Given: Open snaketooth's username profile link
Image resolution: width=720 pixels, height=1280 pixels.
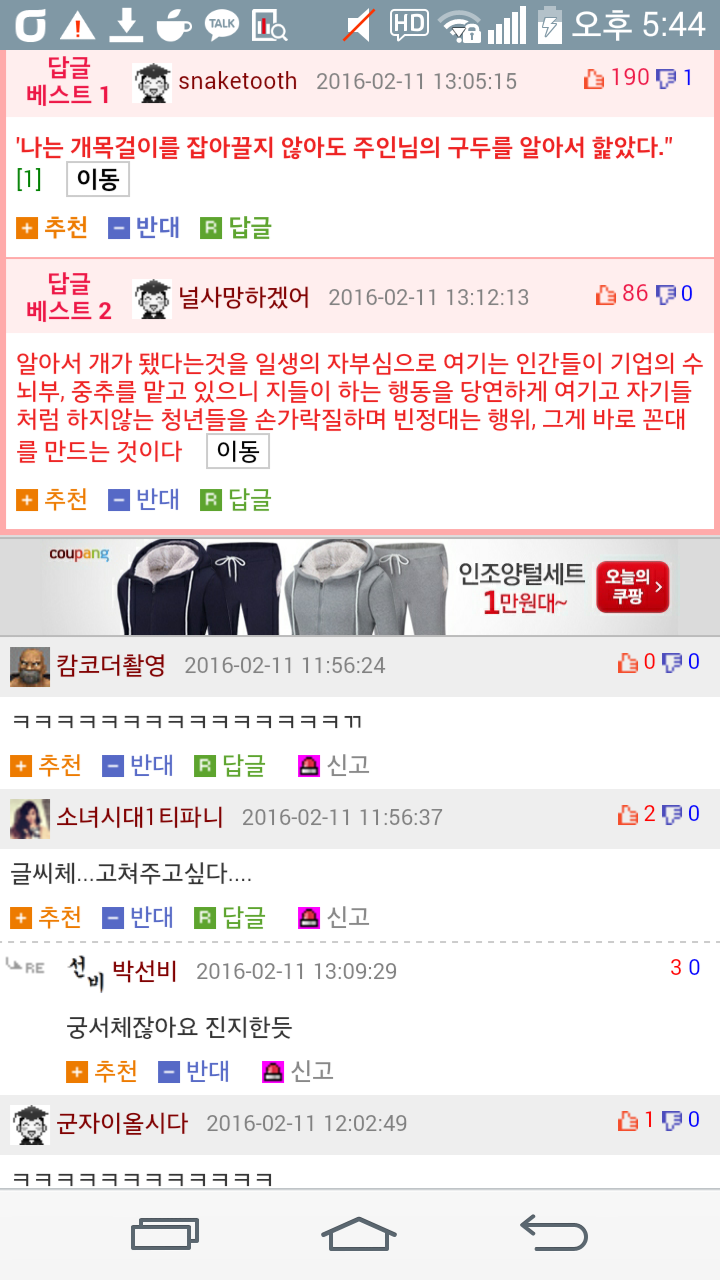Looking at the screenshot, I should pyautogui.click(x=238, y=81).
